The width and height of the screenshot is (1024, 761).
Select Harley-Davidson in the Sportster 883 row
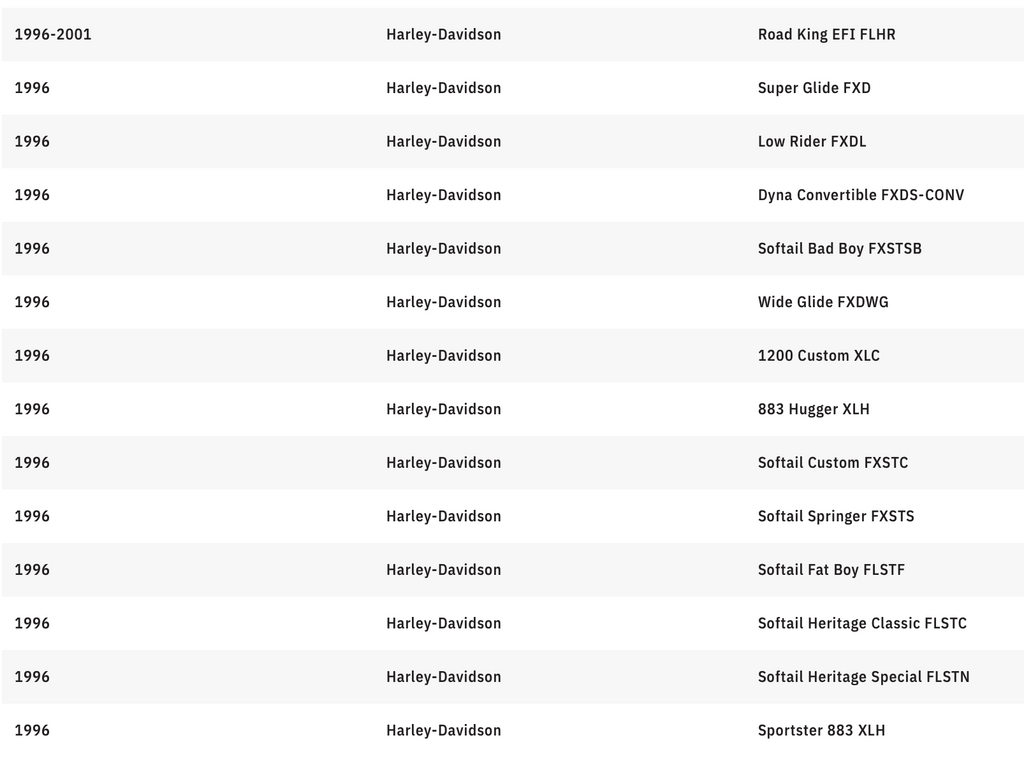pos(443,730)
